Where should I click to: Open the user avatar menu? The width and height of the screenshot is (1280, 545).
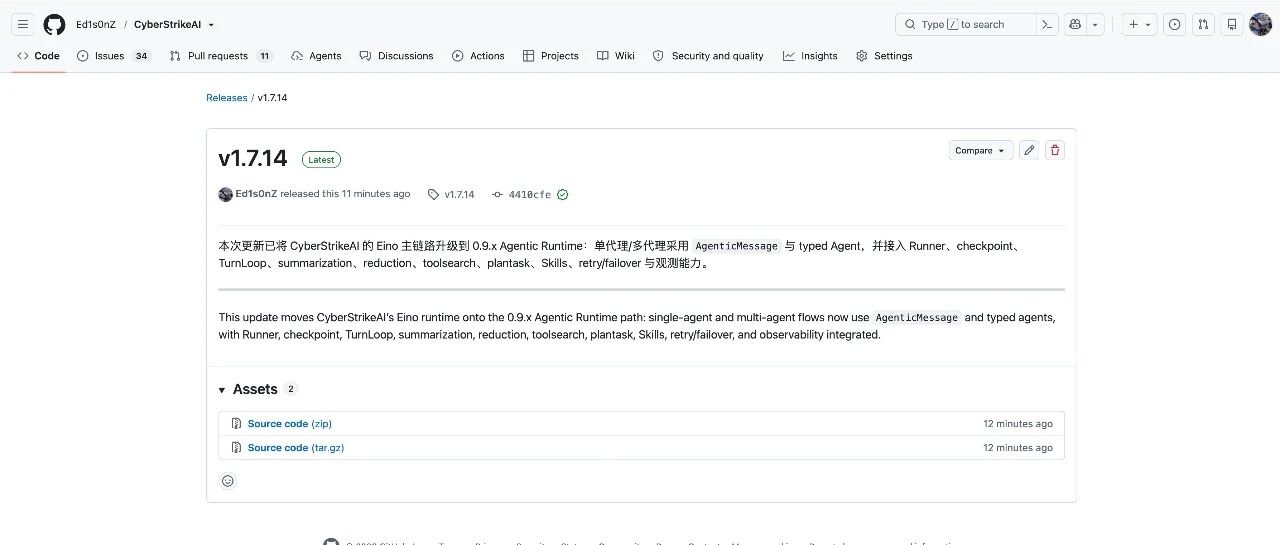tap(1260, 24)
